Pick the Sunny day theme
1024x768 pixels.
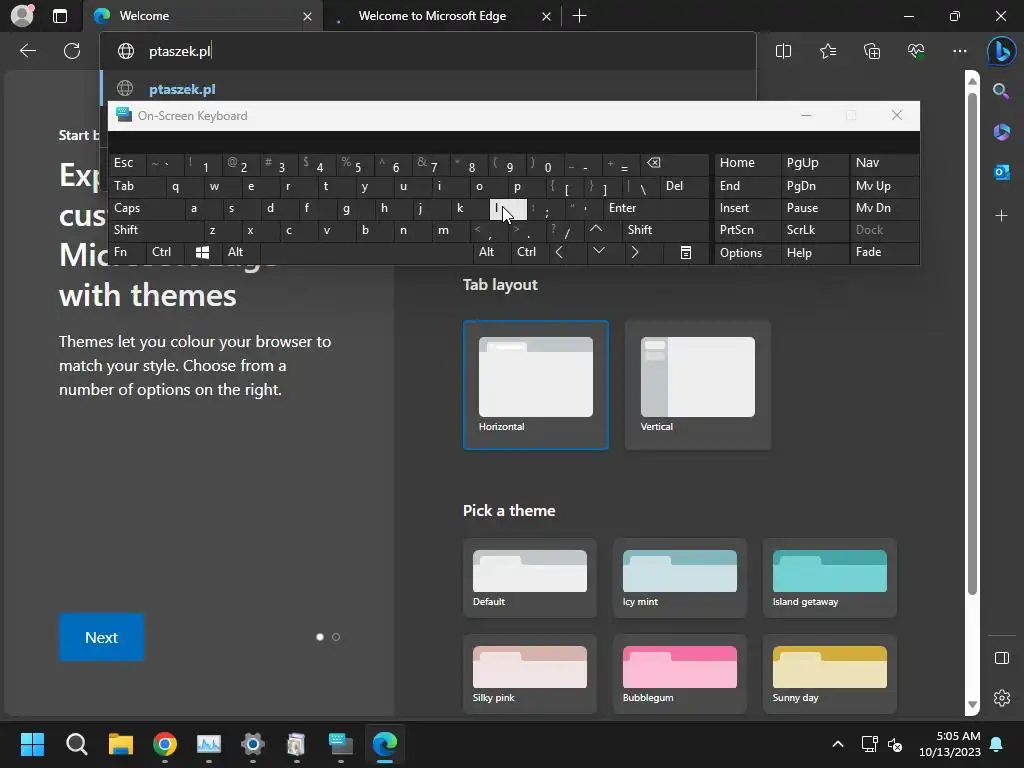[x=829, y=674]
